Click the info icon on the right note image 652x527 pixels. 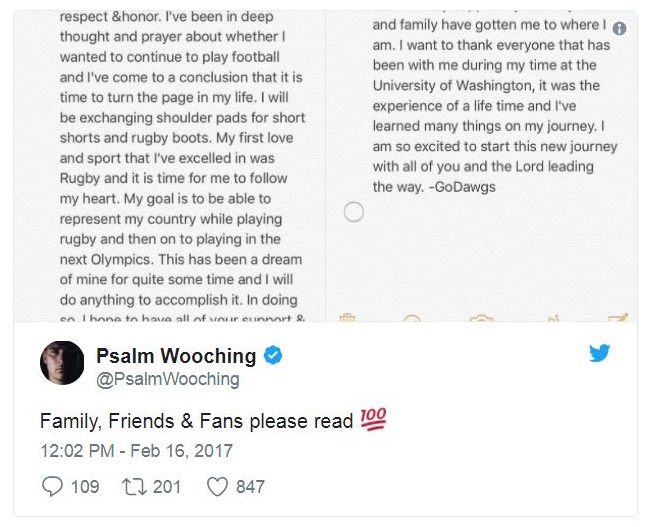click(x=619, y=28)
